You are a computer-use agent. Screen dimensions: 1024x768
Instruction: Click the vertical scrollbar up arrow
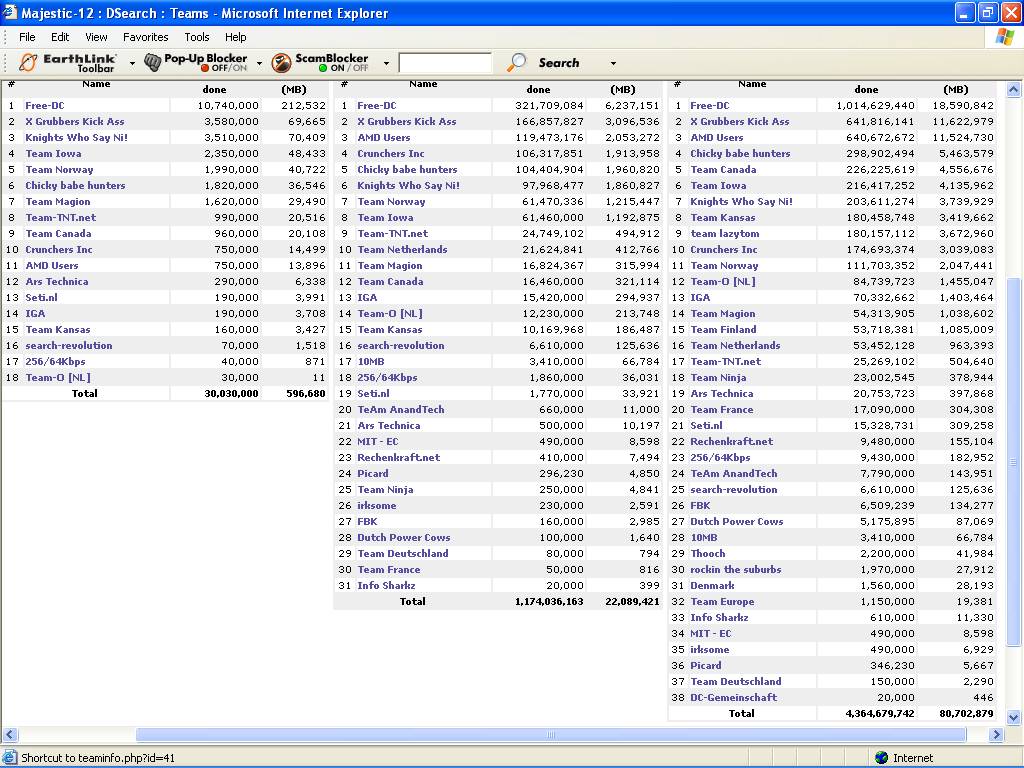pyautogui.click(x=1014, y=89)
